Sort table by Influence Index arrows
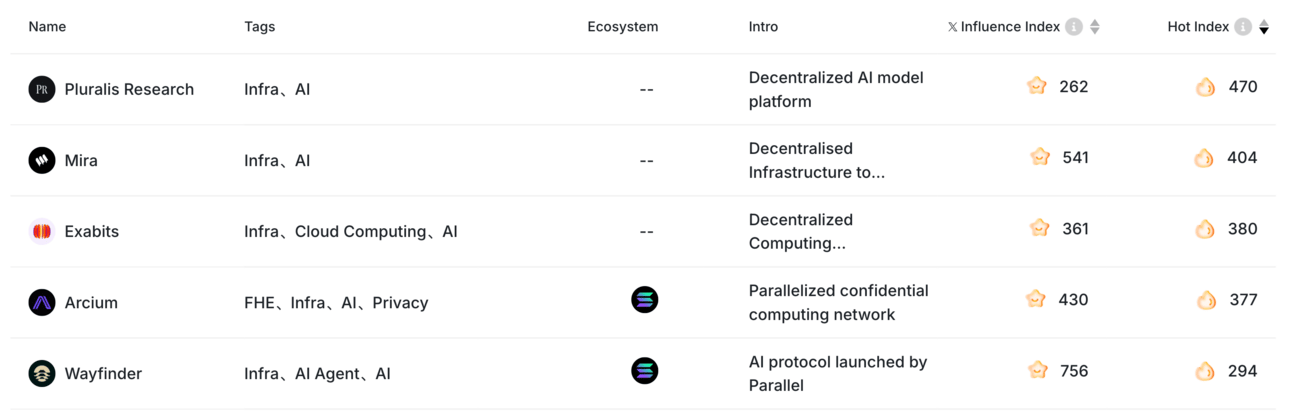The image size is (1292, 420). [1095, 27]
